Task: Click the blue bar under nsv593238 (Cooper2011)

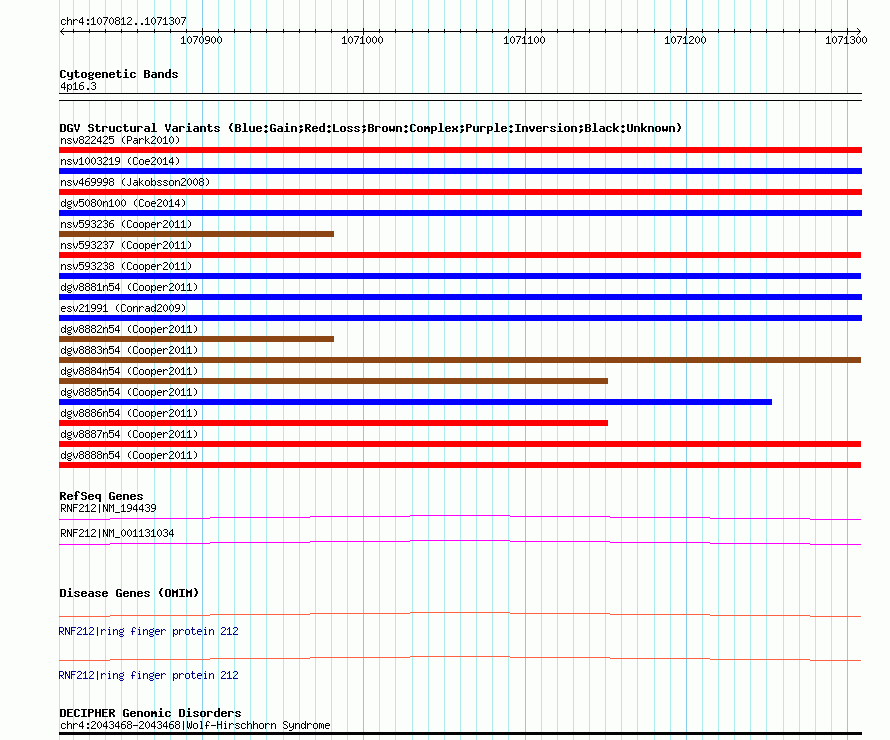Action: pos(460,276)
